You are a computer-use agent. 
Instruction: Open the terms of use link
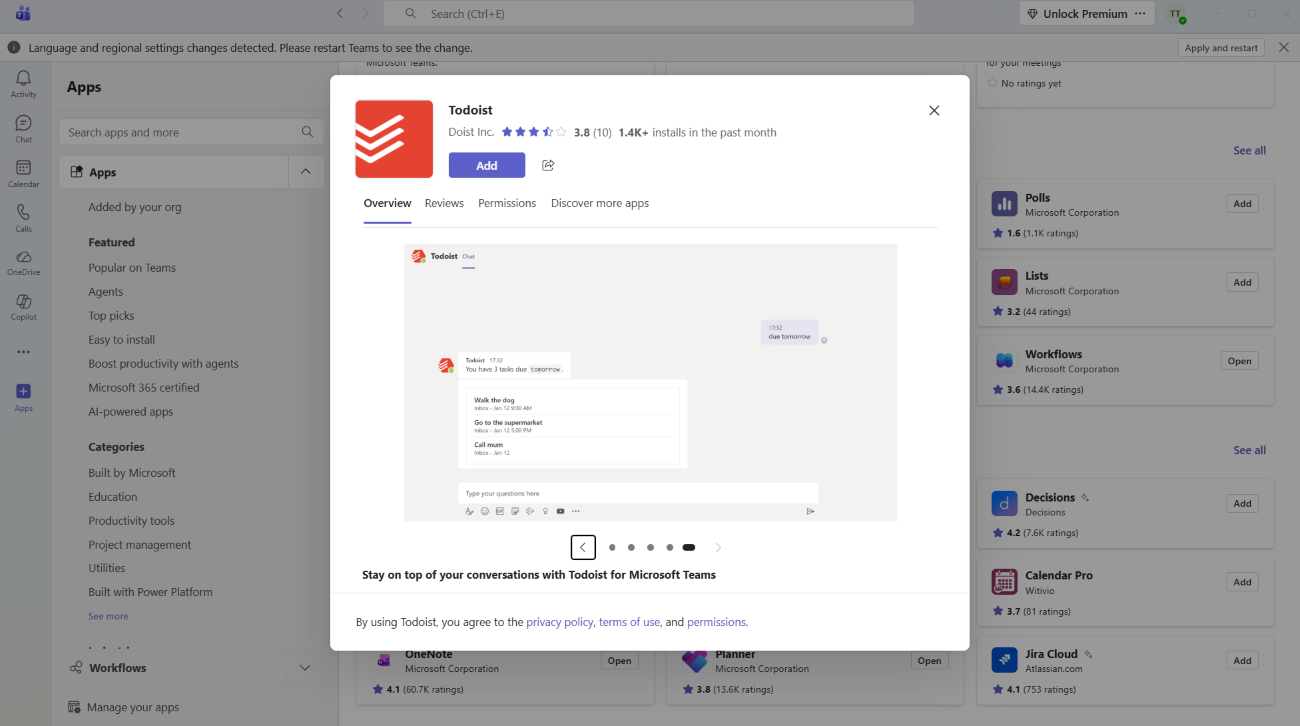pos(630,622)
